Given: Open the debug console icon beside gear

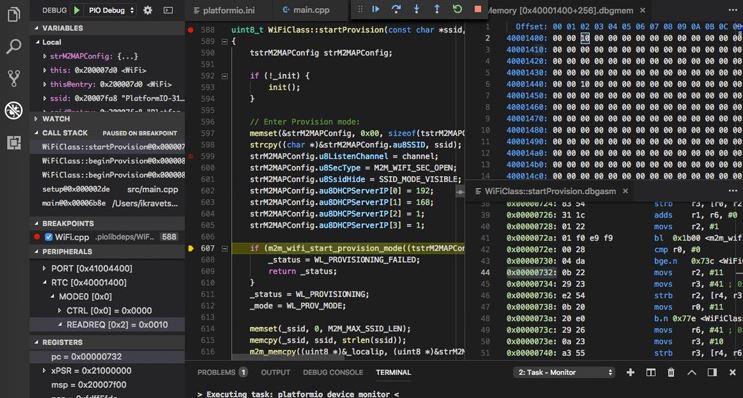Looking at the screenshot, I should [x=168, y=10].
